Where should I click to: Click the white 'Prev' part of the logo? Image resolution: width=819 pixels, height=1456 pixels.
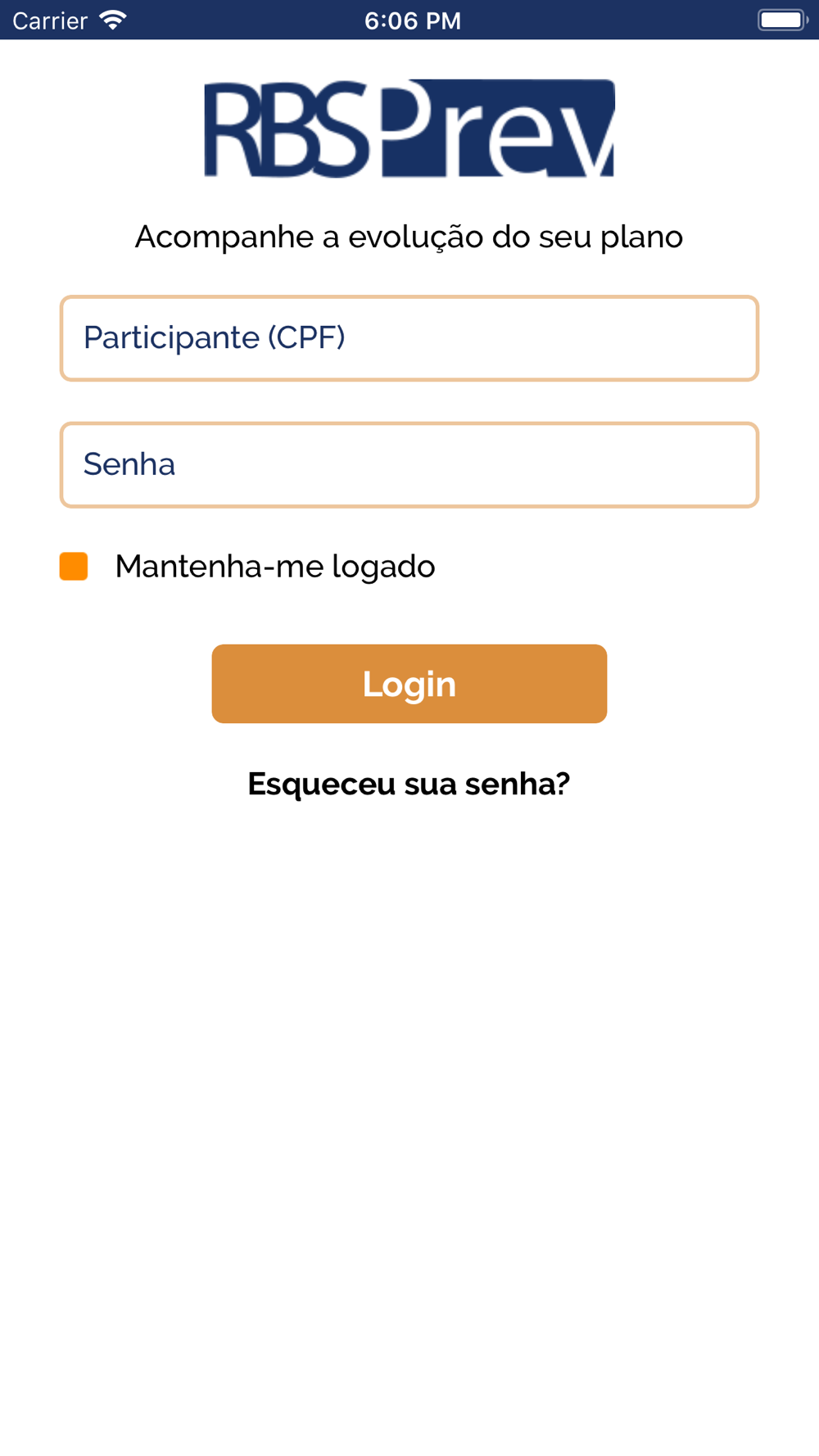(x=498, y=129)
